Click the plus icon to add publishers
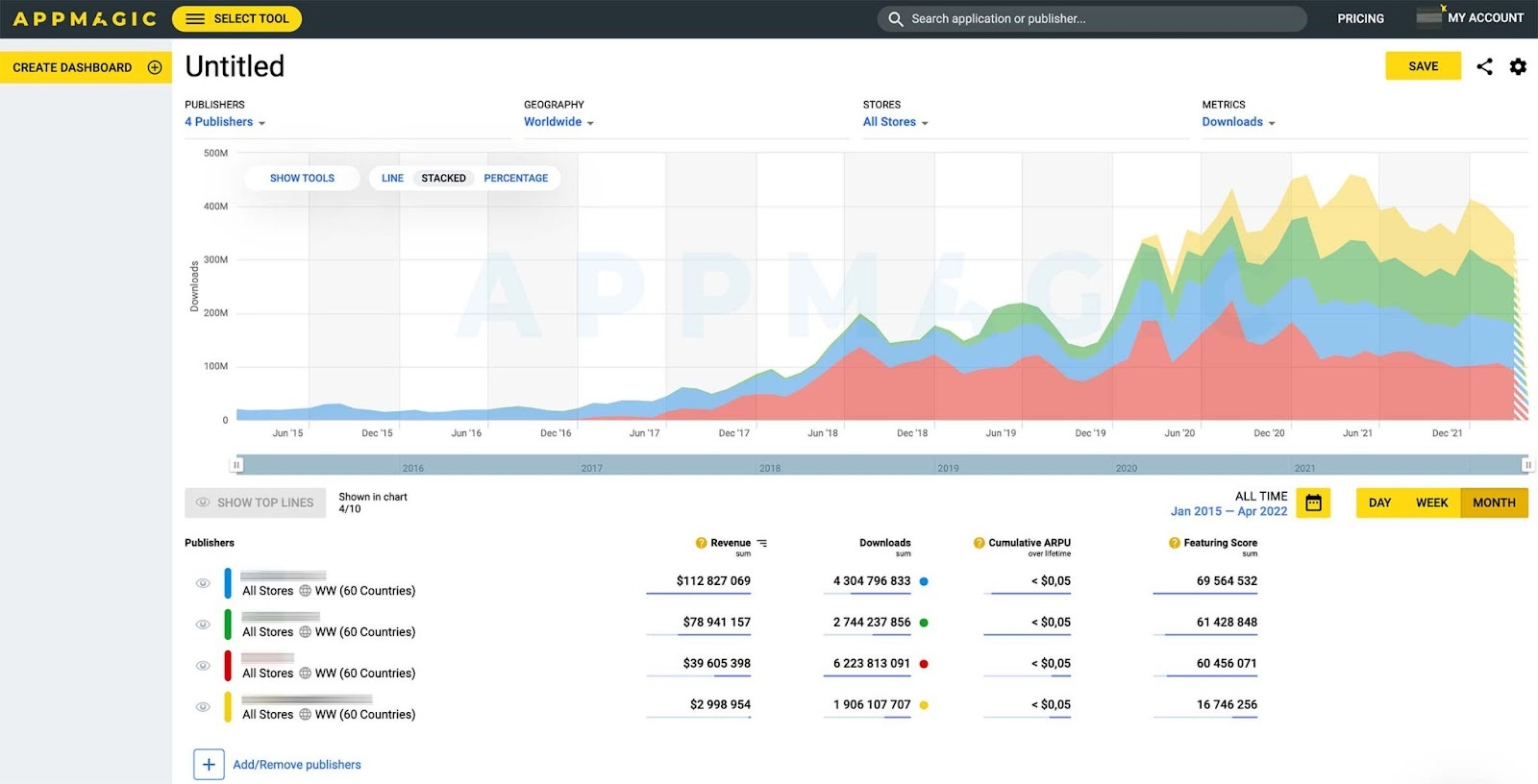 (x=209, y=765)
